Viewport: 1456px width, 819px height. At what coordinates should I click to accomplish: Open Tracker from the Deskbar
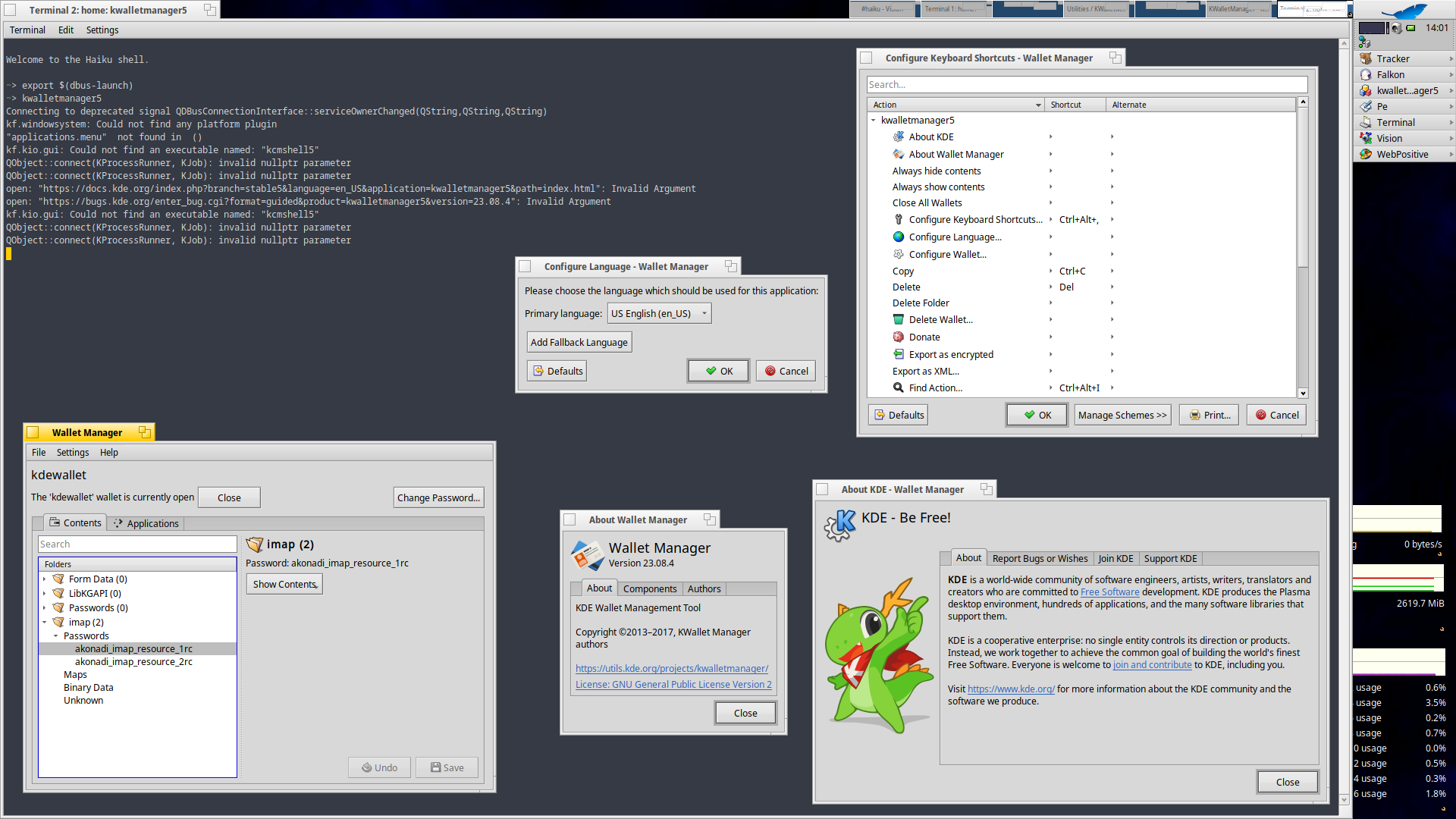(x=1403, y=58)
